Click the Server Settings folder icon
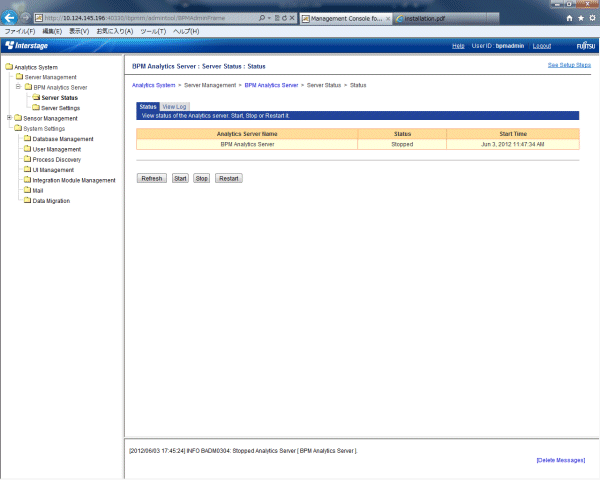600x480 pixels. click(x=36, y=108)
